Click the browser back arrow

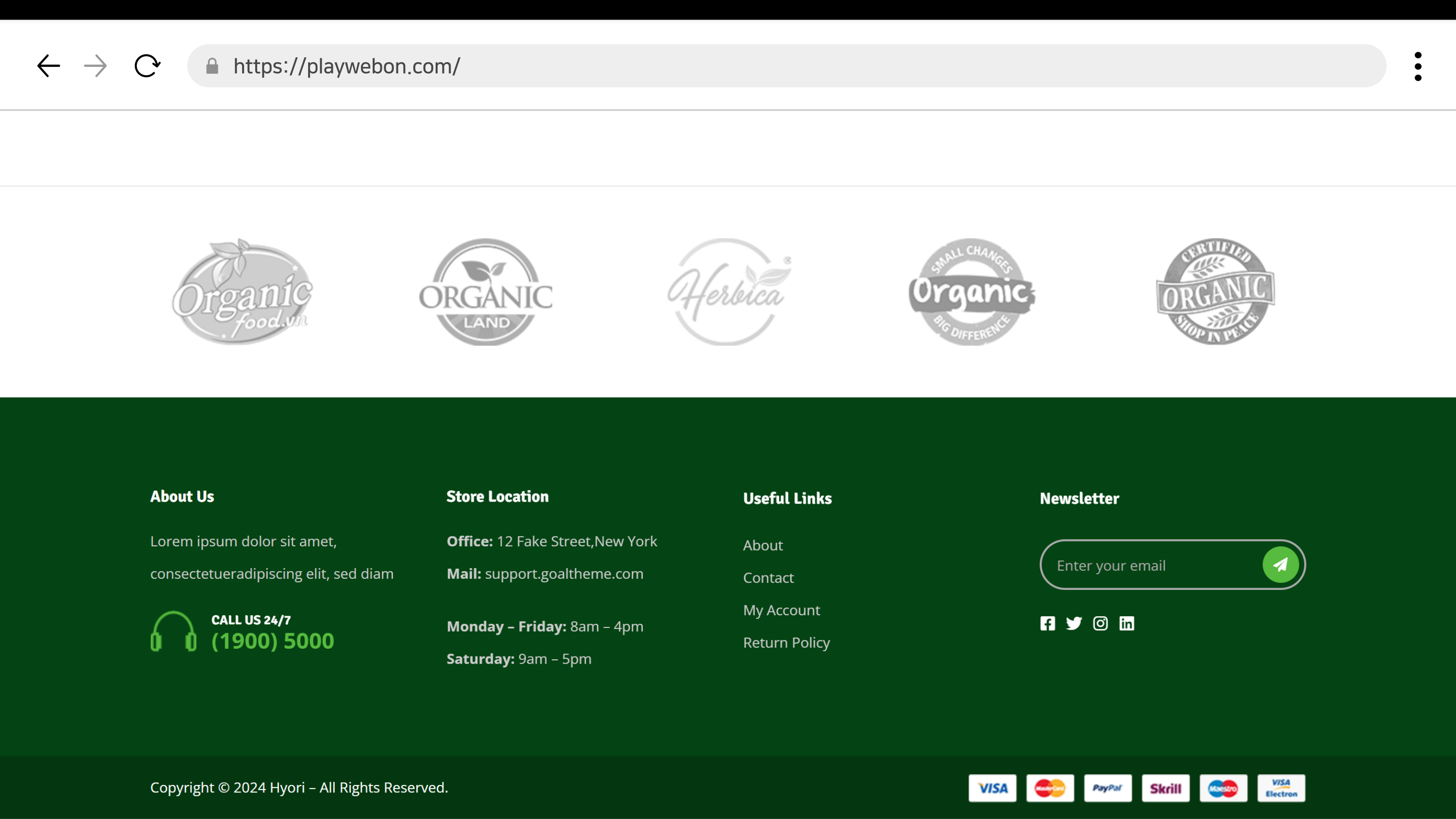[49, 66]
